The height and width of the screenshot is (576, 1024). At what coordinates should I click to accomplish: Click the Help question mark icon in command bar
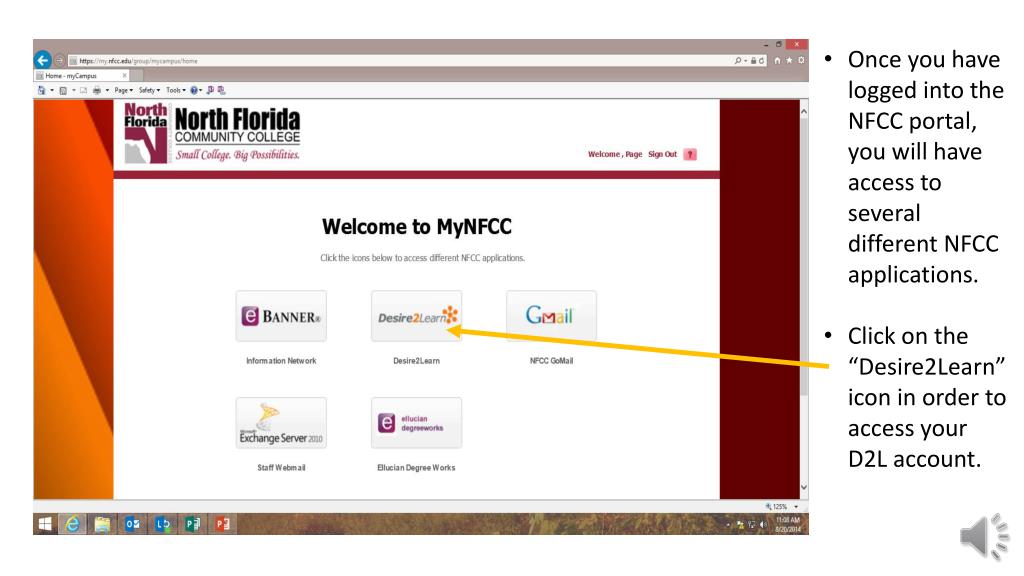coord(193,90)
